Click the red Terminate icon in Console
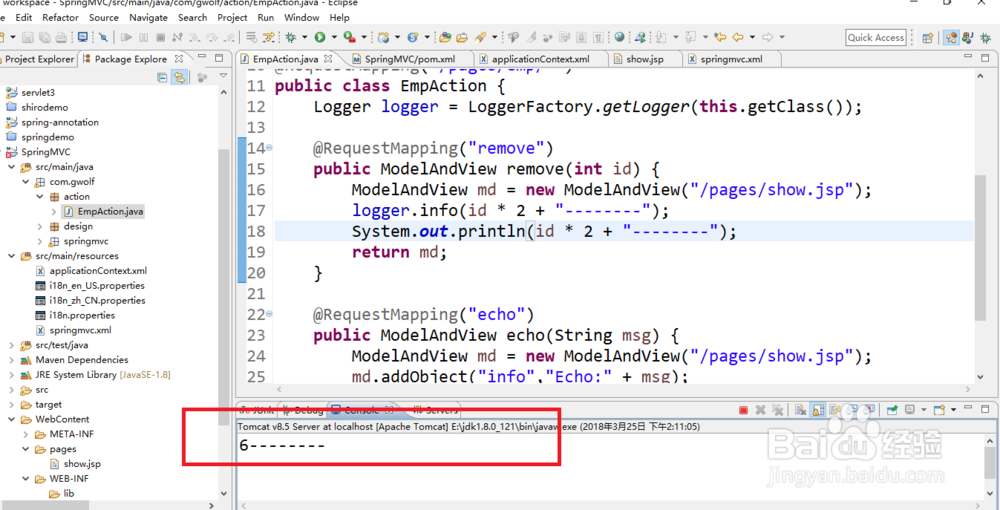 point(744,410)
